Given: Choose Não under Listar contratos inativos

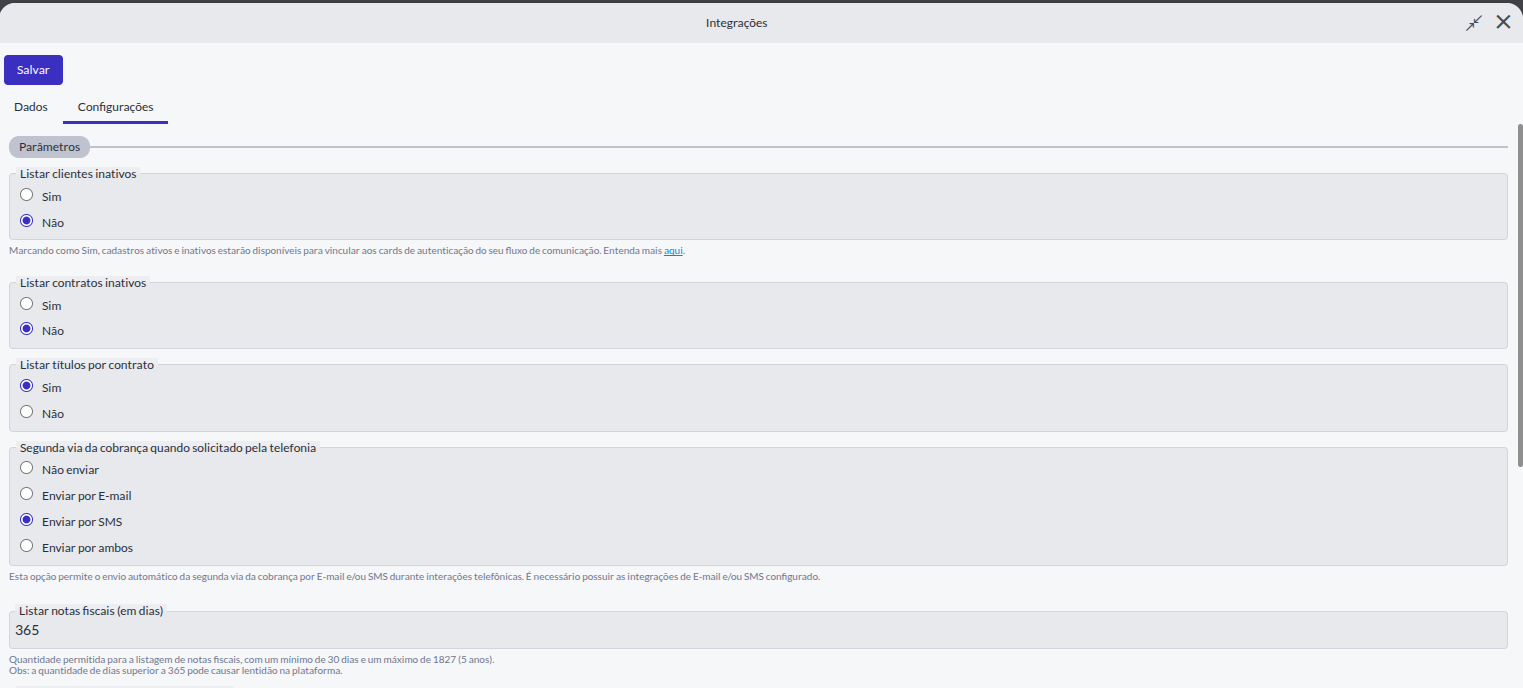Looking at the screenshot, I should coord(27,329).
